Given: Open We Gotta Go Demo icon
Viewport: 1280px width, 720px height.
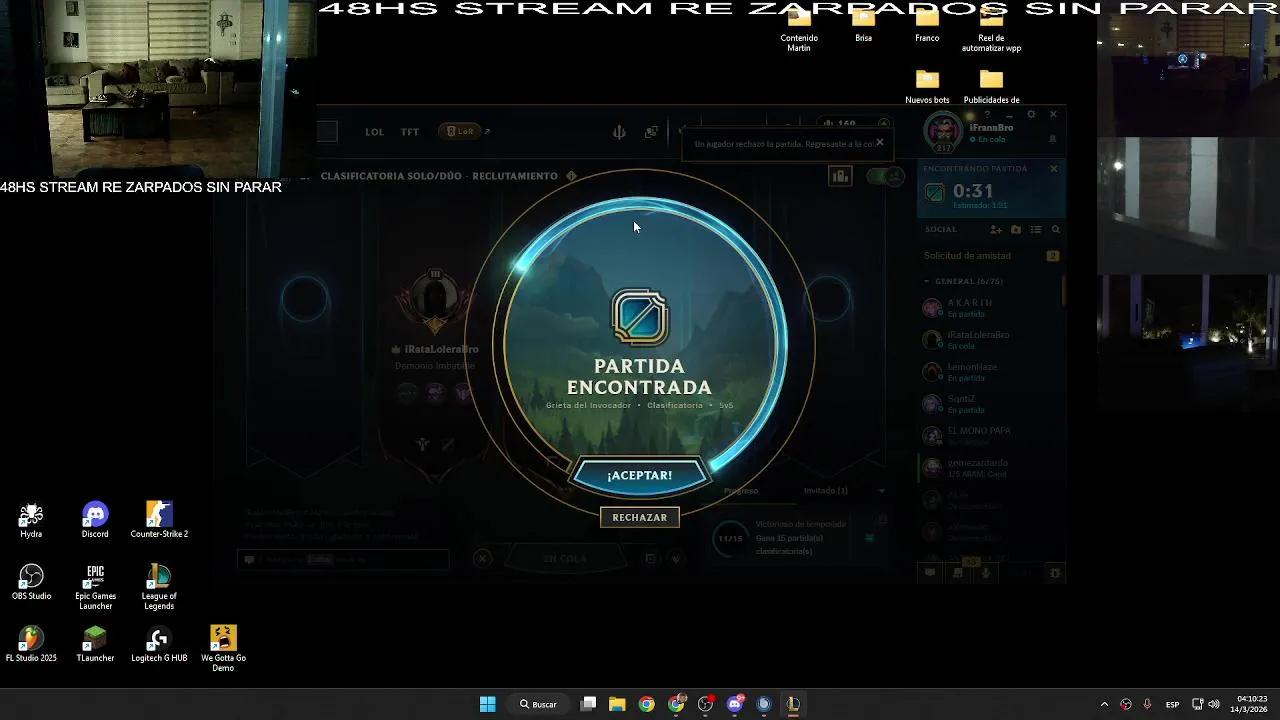Looking at the screenshot, I should 223,649.
